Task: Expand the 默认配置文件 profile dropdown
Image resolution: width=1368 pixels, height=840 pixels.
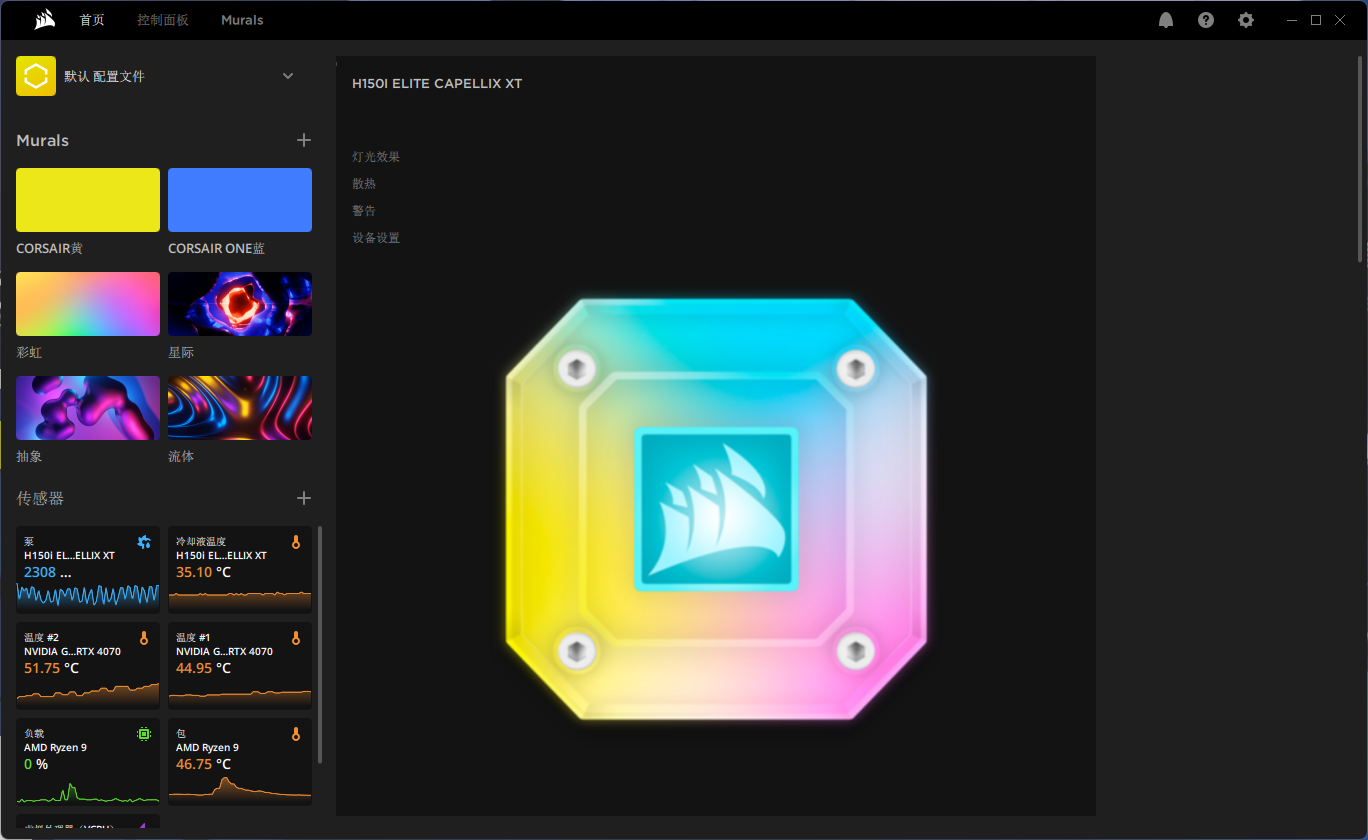Action: 288,76
